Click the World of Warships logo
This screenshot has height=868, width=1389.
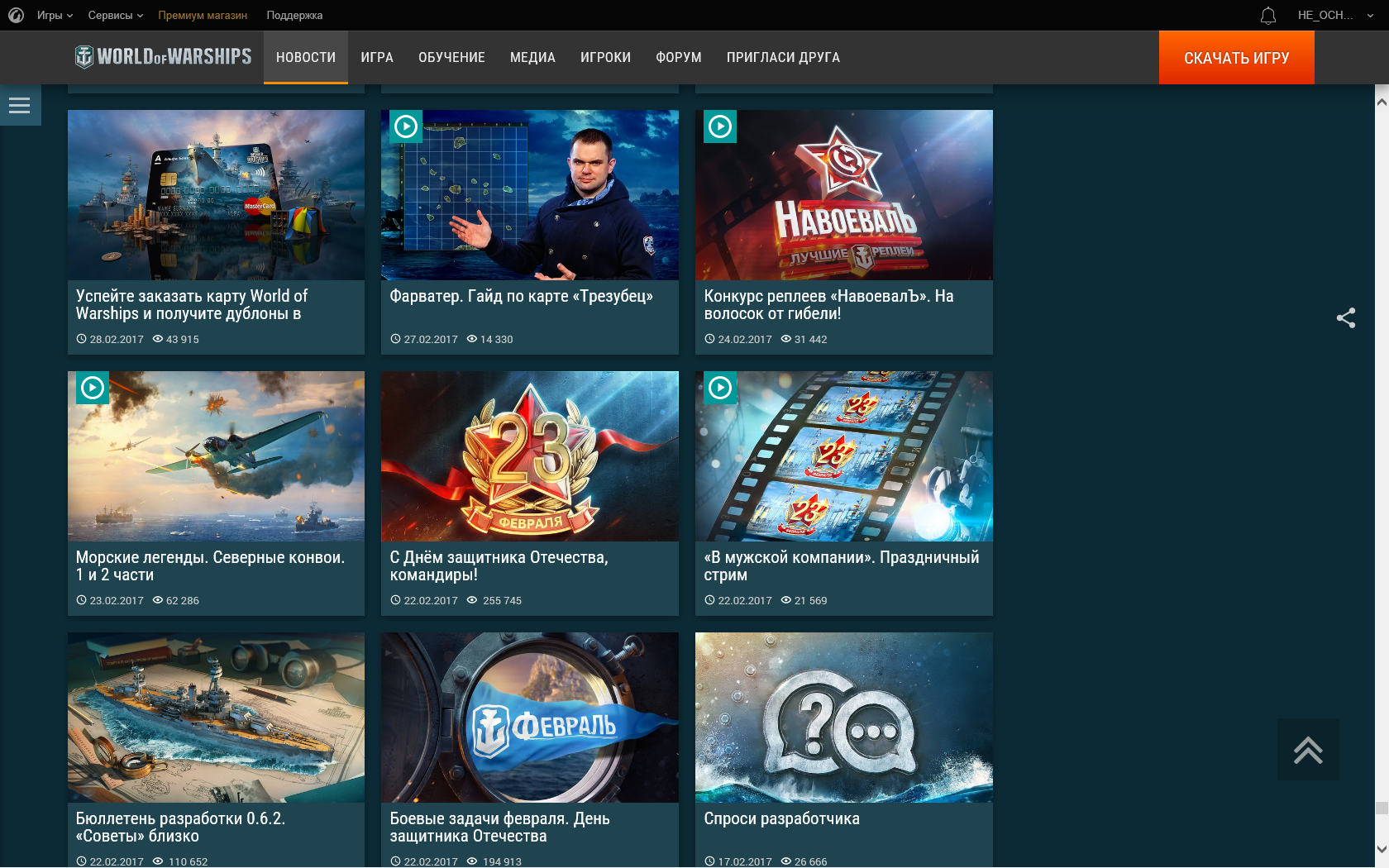(x=163, y=57)
